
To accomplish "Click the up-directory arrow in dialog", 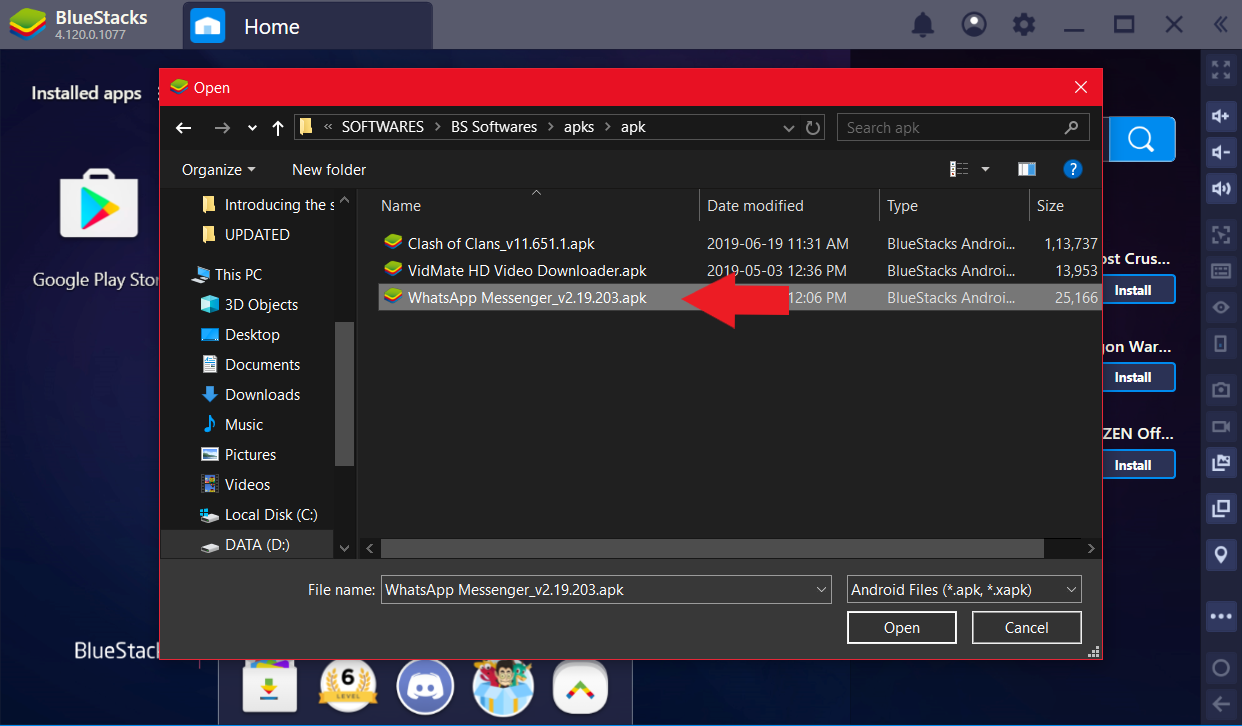I will [x=278, y=128].
